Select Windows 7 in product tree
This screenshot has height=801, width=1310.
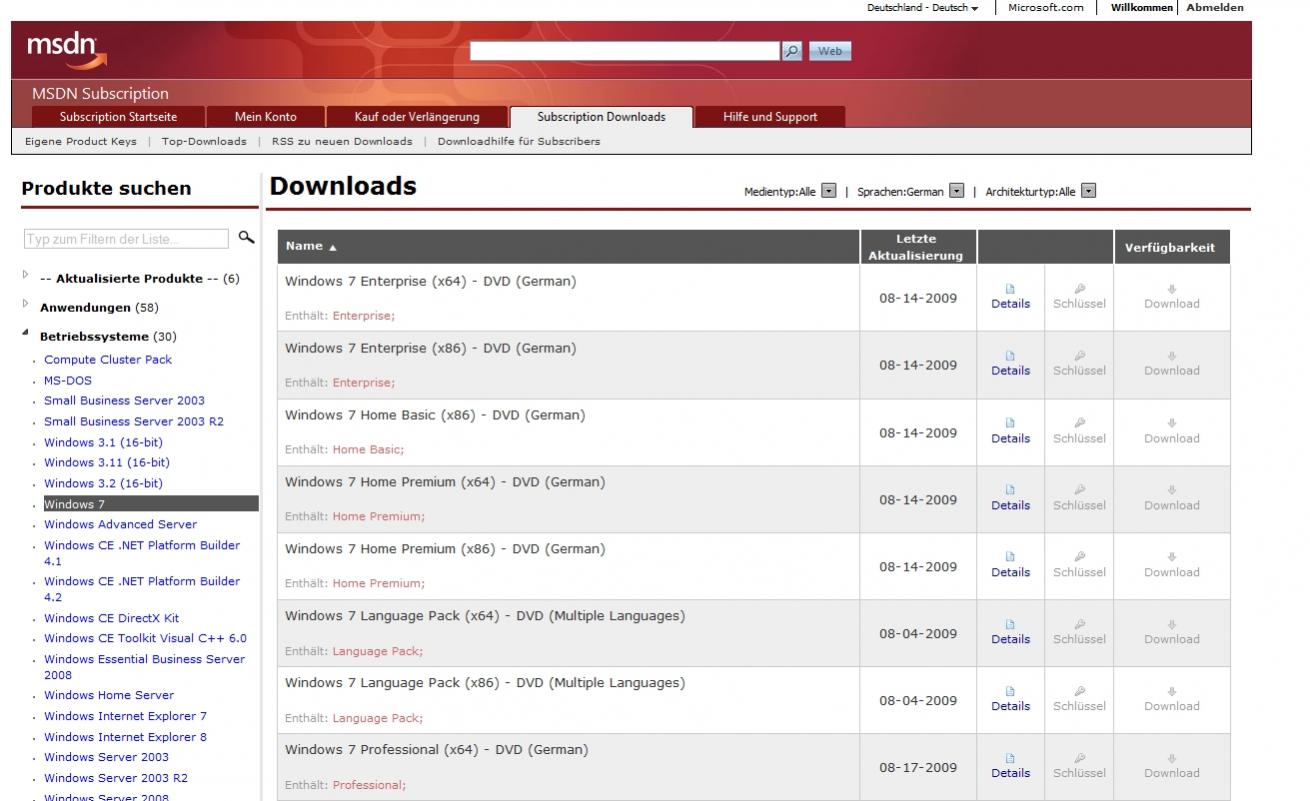click(150, 504)
